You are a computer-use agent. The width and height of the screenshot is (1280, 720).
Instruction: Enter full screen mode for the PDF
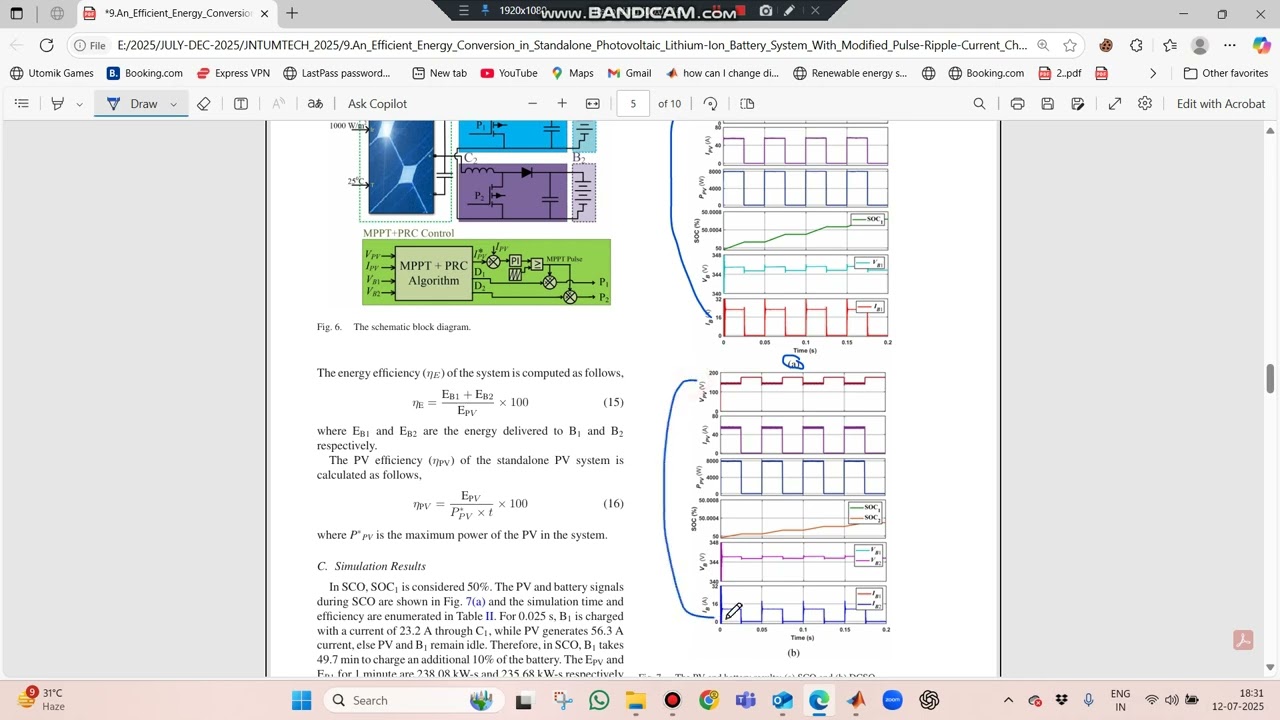point(1115,104)
